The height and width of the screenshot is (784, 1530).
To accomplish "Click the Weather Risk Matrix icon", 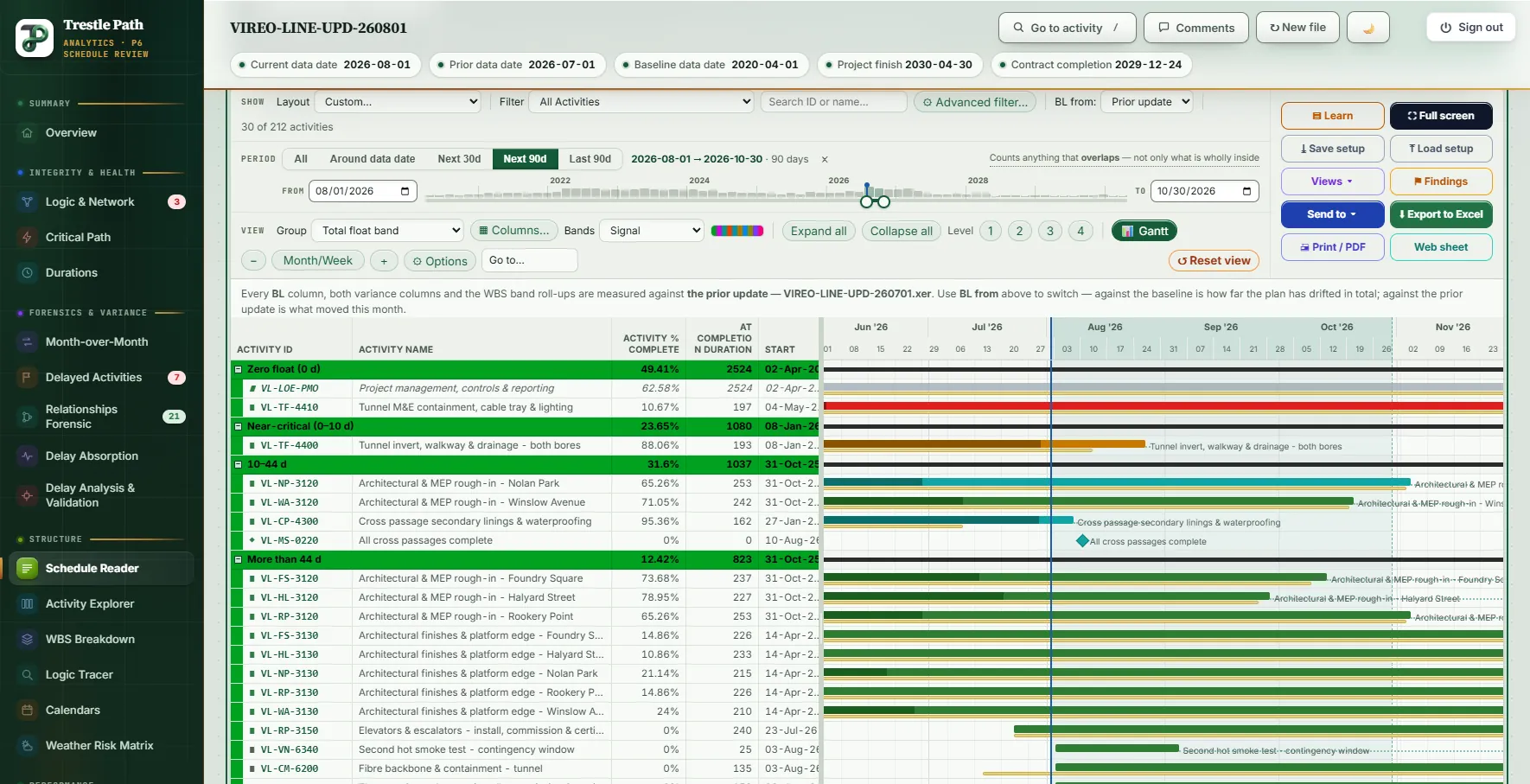I will pyautogui.click(x=28, y=746).
